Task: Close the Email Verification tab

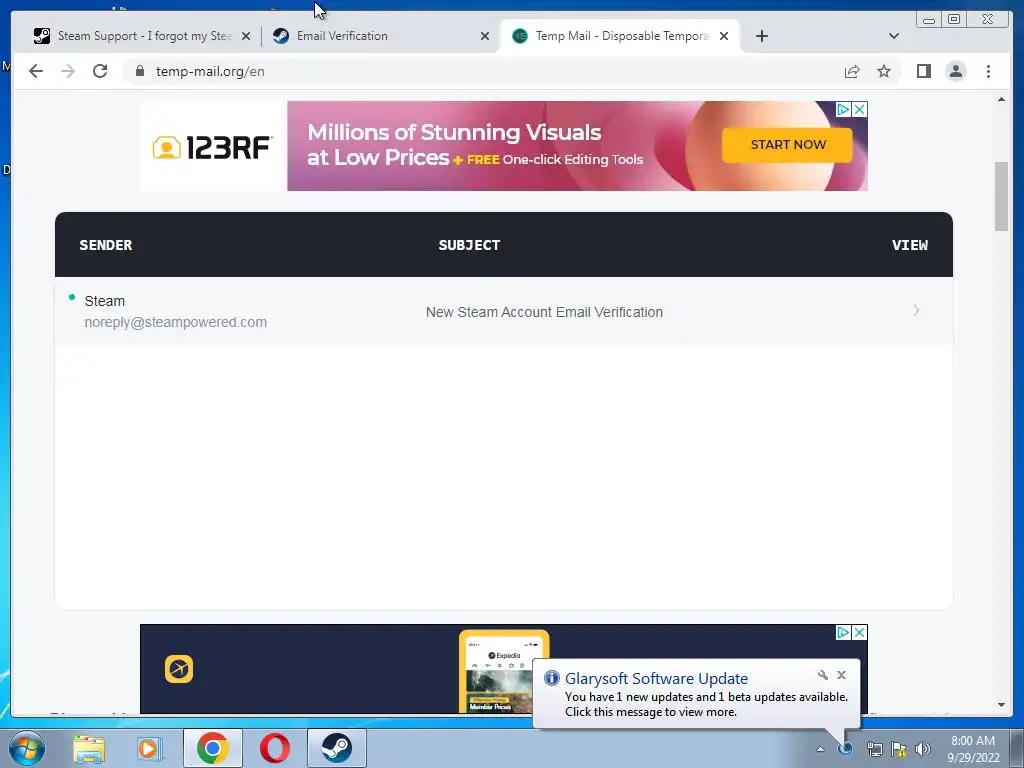Action: [485, 37]
